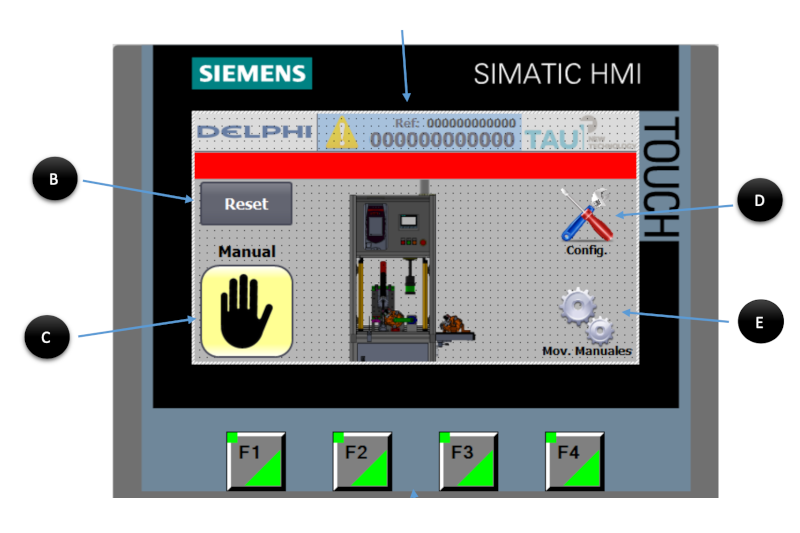Click the black callout marker B
The image size is (800, 533).
point(54,180)
